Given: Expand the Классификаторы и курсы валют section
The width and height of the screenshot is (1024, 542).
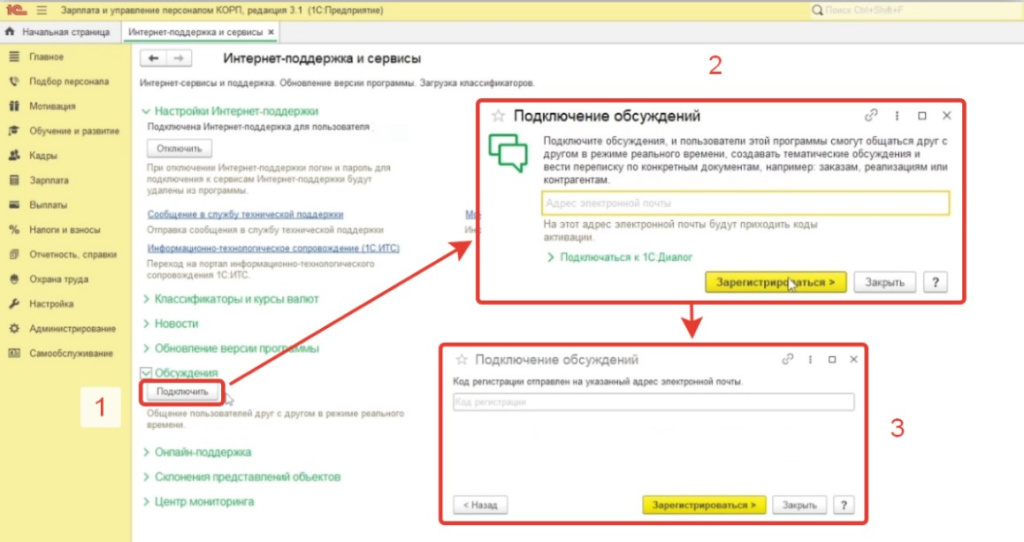Looking at the screenshot, I should pos(146,299).
